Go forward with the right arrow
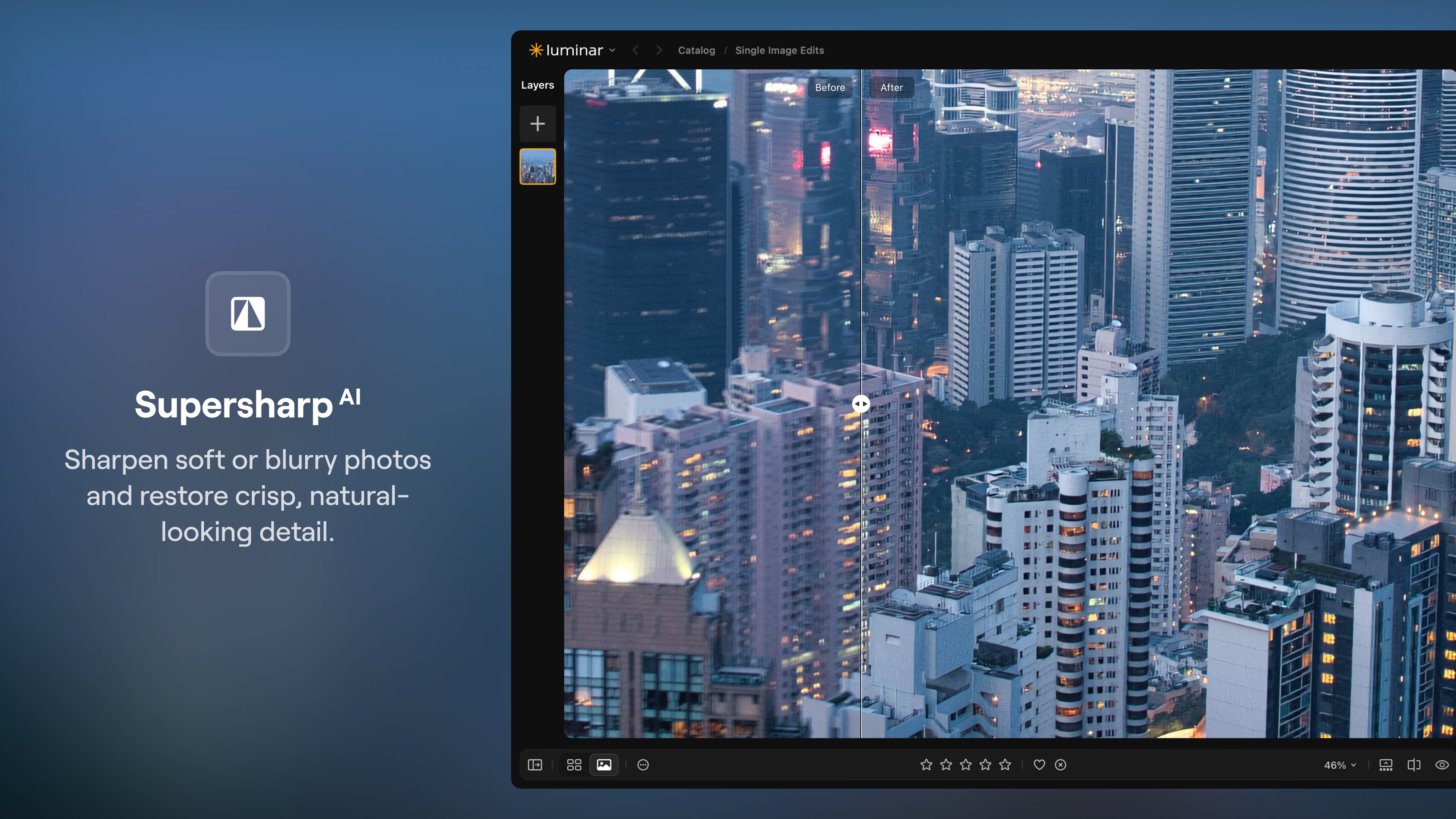Screen dimensions: 1456x819 click(x=659, y=50)
